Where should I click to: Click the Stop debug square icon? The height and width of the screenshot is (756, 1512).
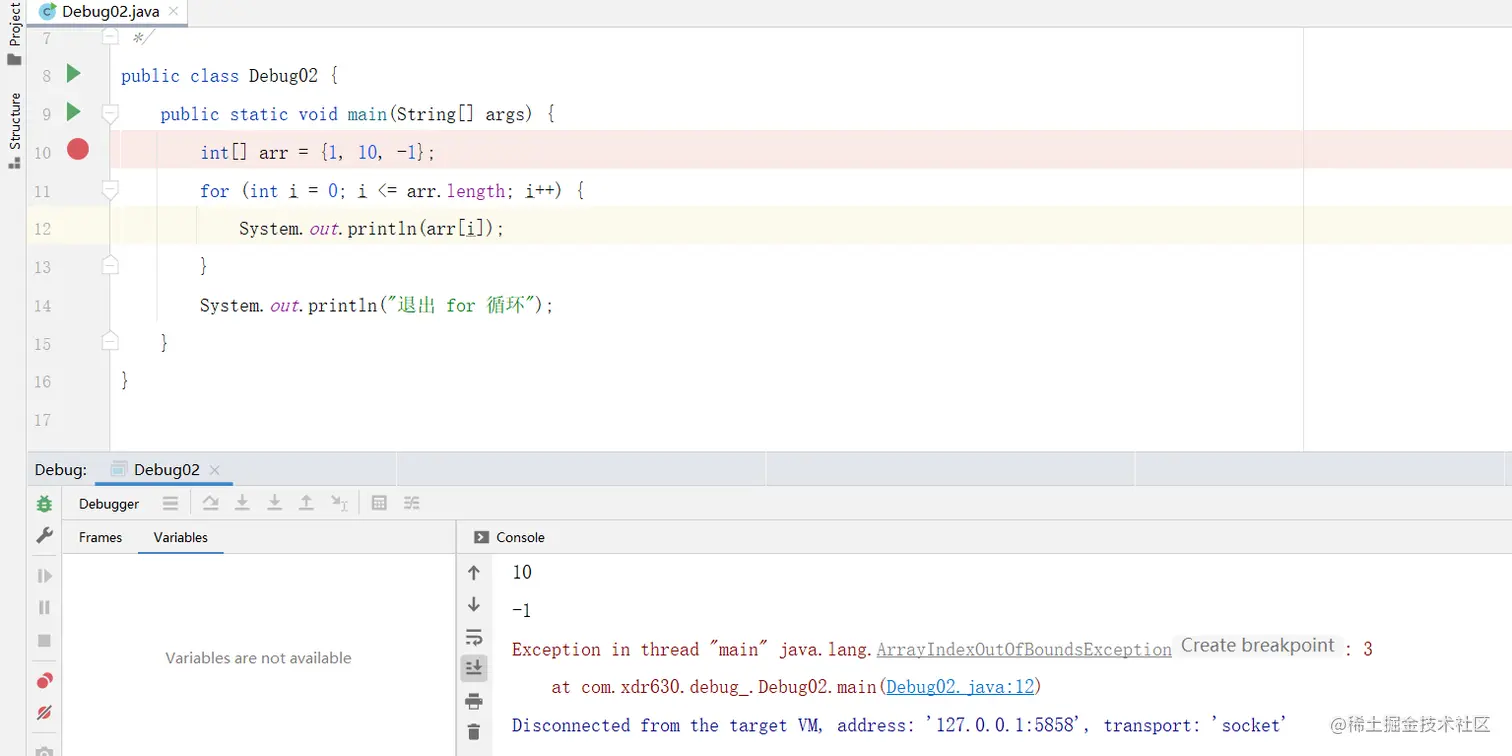point(44,640)
